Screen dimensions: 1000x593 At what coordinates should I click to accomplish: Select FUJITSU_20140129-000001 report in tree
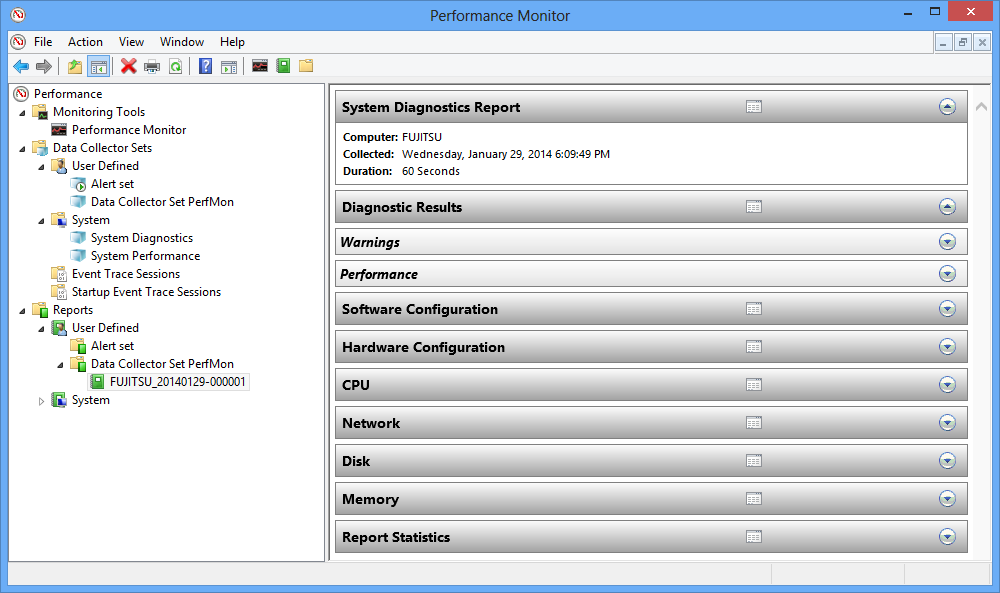[178, 382]
